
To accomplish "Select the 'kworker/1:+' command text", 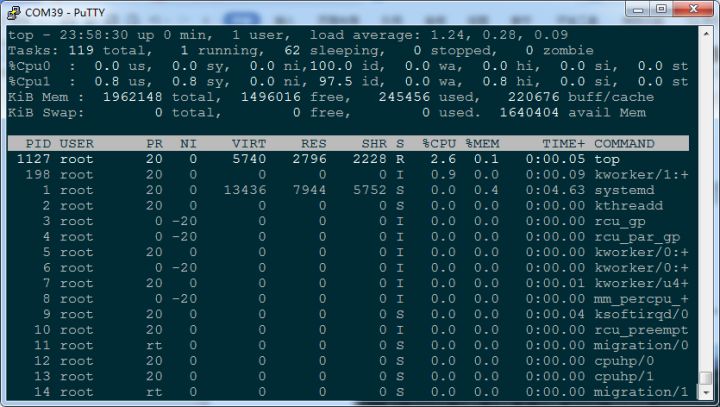I will pos(641,175).
